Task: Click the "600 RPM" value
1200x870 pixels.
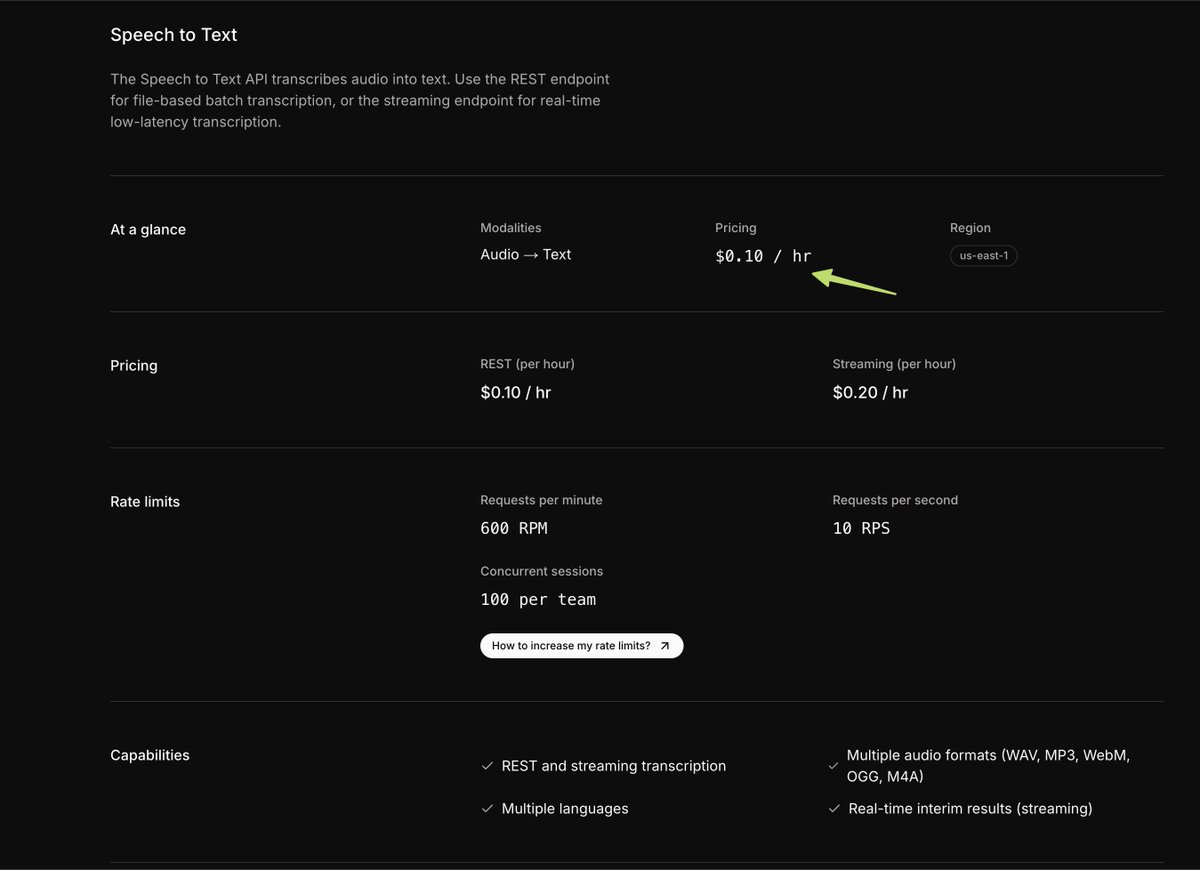Action: pyautogui.click(x=514, y=528)
